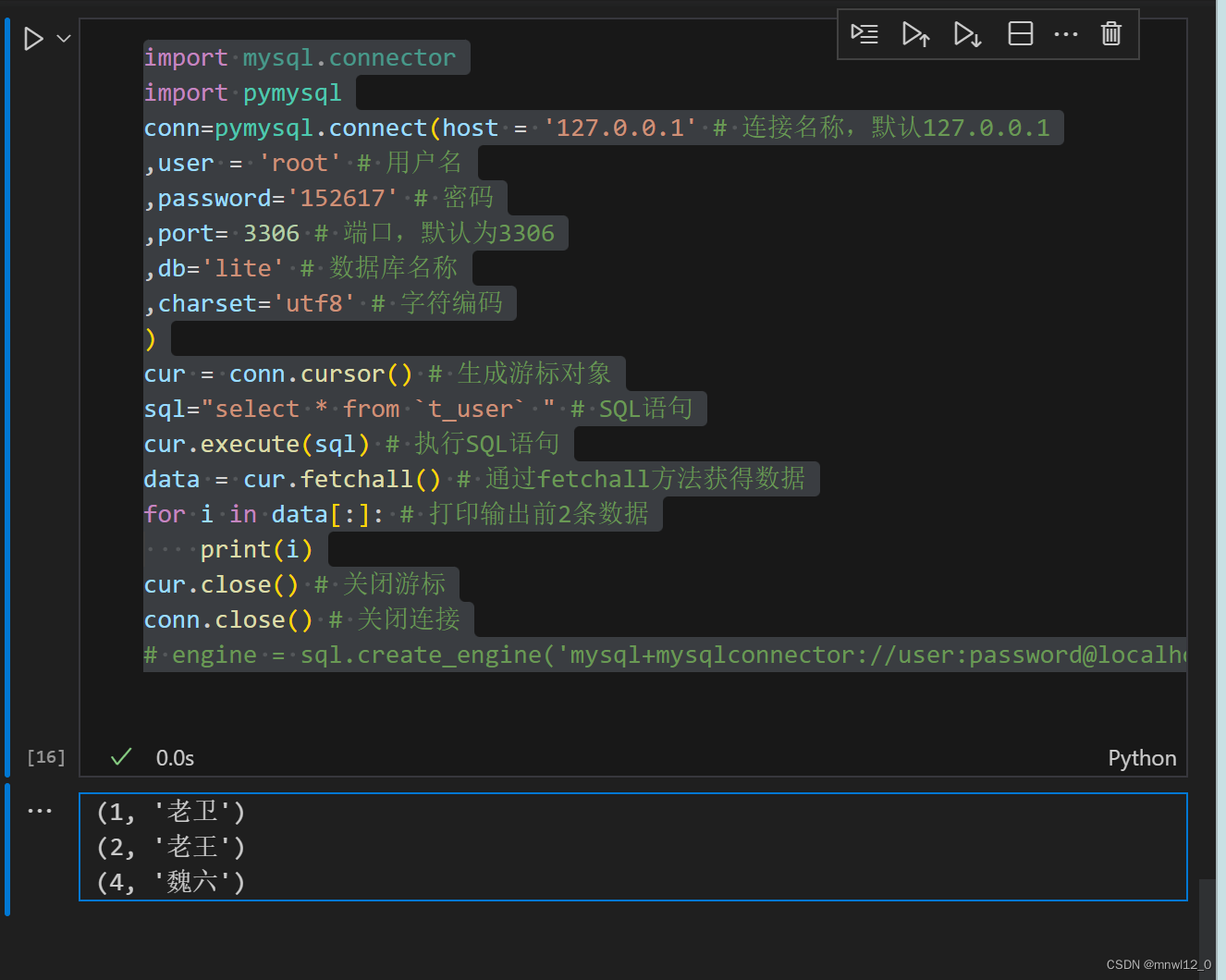Execute all cells above this cell
The width and height of the screenshot is (1226, 980).
(915, 33)
